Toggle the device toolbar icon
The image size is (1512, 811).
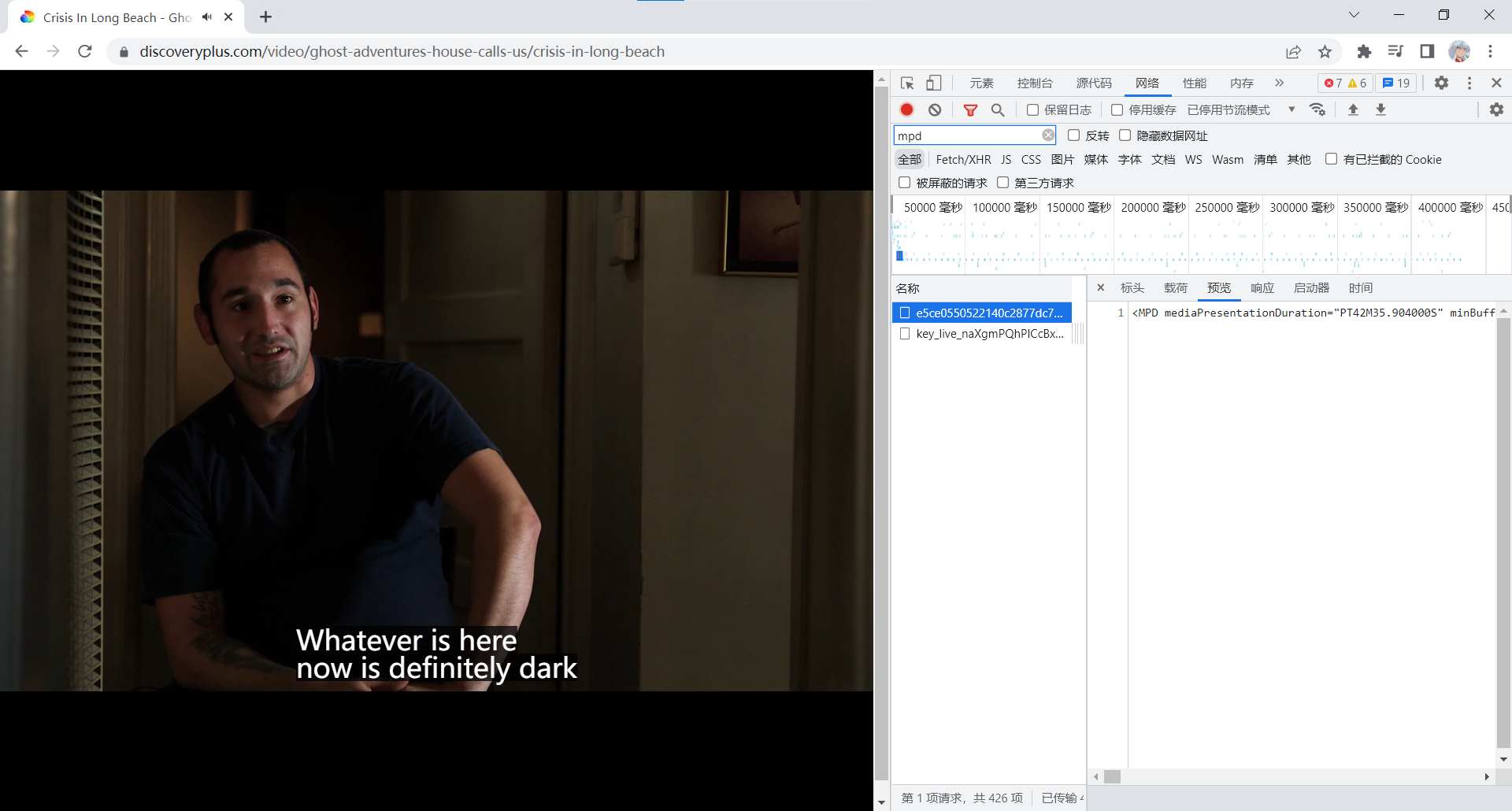(934, 83)
